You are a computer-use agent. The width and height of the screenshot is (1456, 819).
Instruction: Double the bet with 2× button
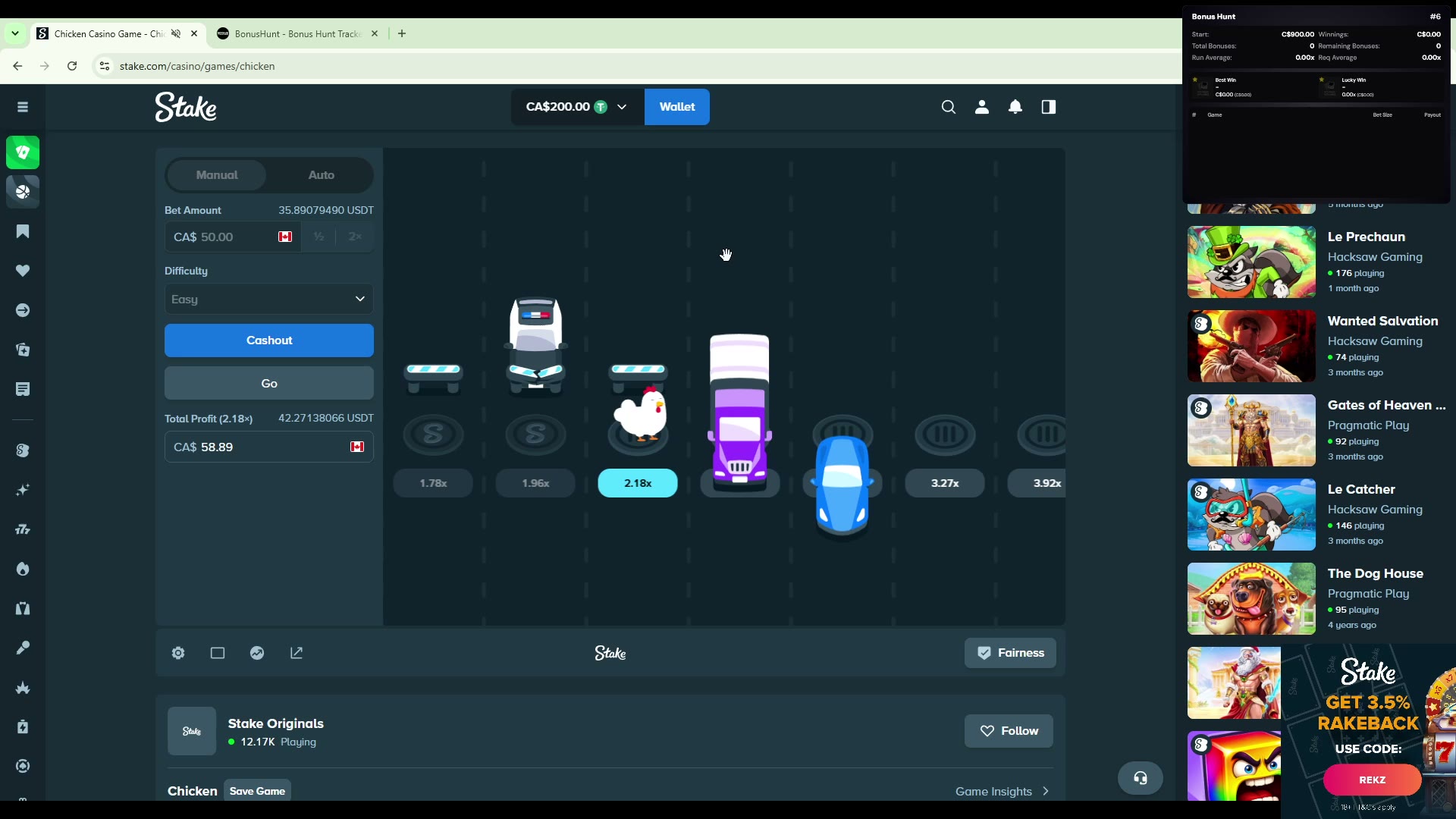(x=355, y=237)
